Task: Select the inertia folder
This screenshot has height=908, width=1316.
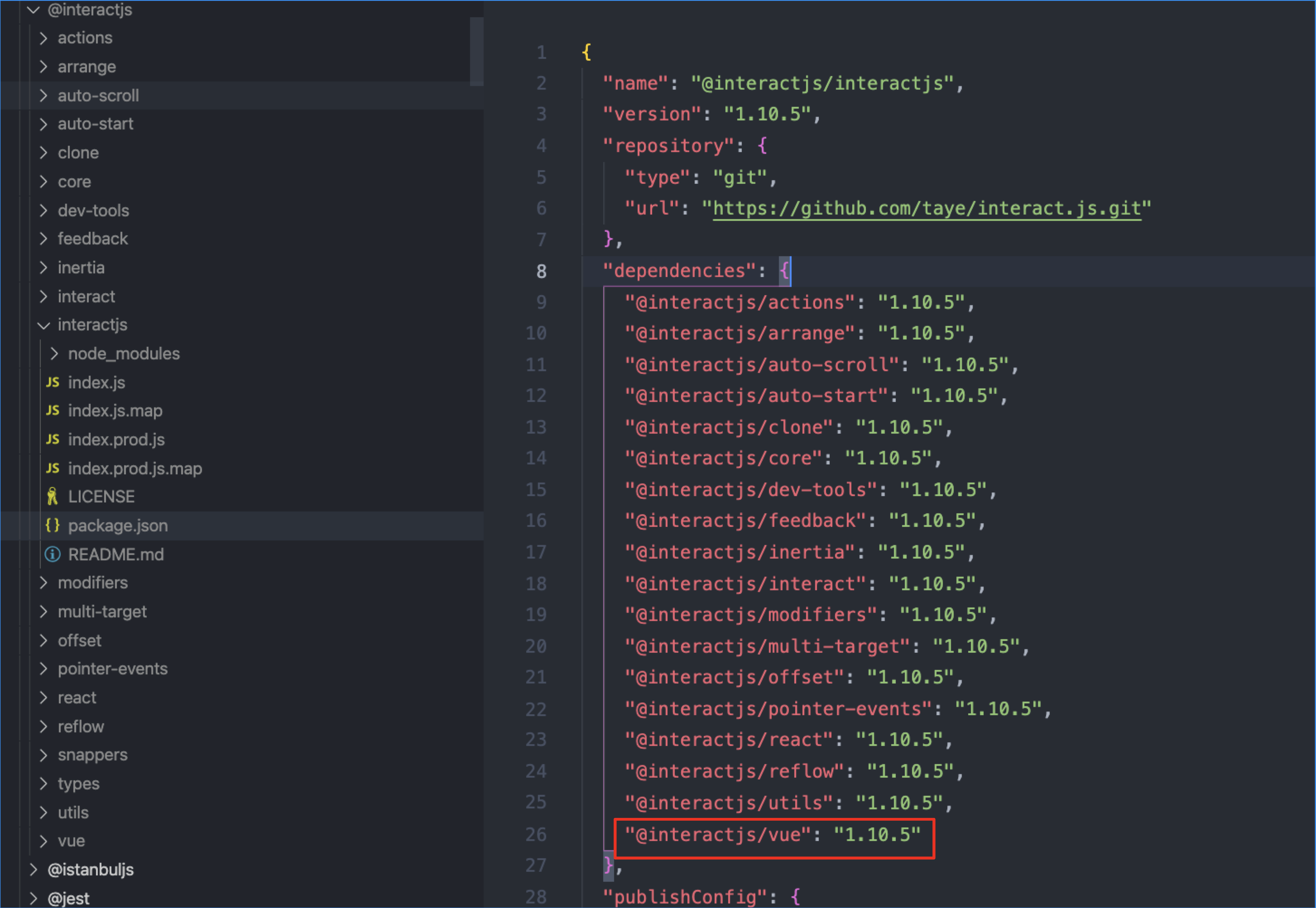Action: pyautogui.click(x=82, y=268)
